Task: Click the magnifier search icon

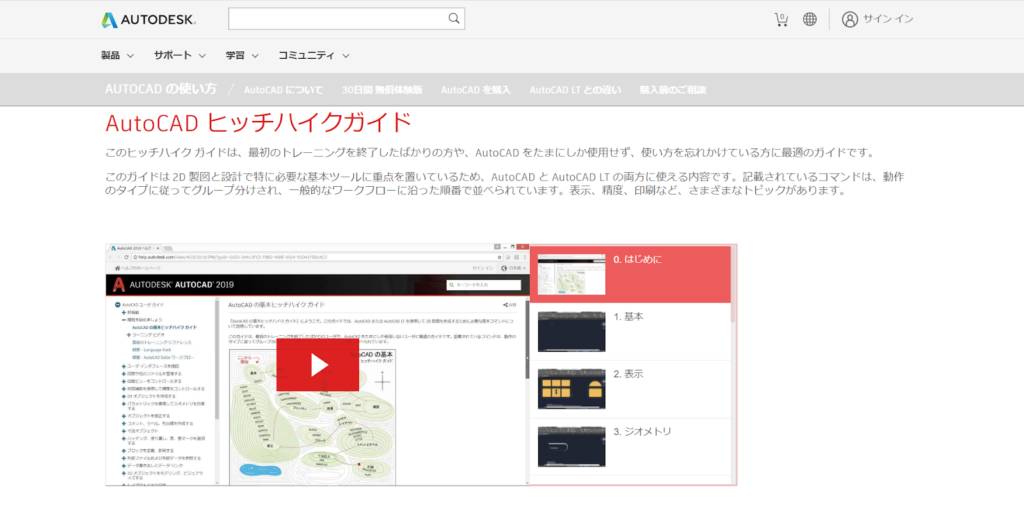Action: (x=454, y=18)
